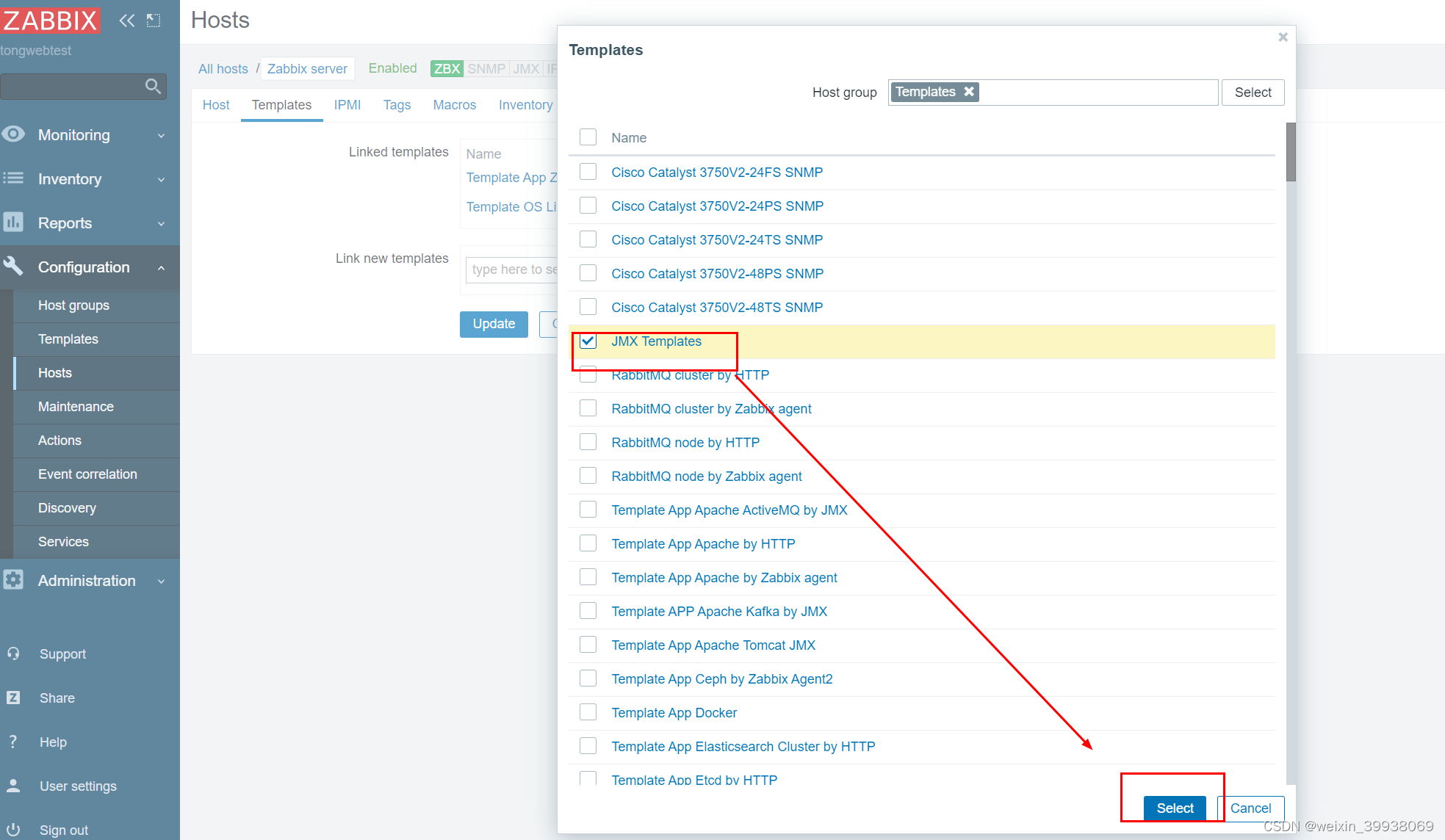The image size is (1445, 840).
Task: Click the Administration gear icon
Action: [x=13, y=580]
